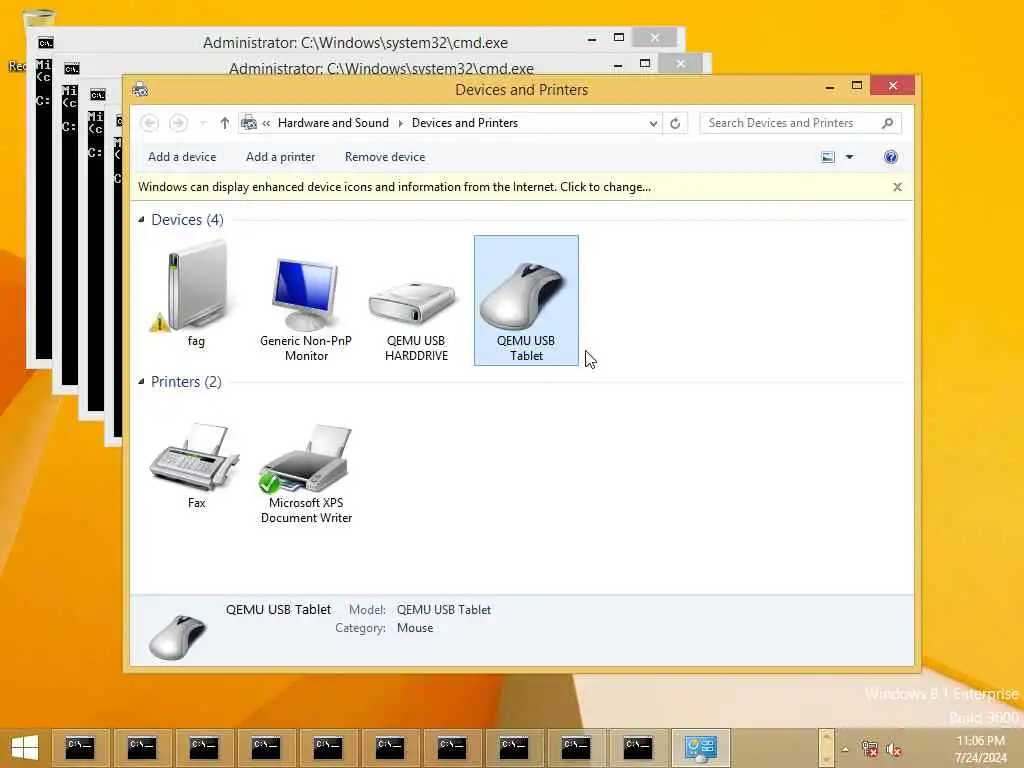This screenshot has width=1024, height=768.
Task: Click Devices and Printers title bar icon
Action: click(140, 89)
